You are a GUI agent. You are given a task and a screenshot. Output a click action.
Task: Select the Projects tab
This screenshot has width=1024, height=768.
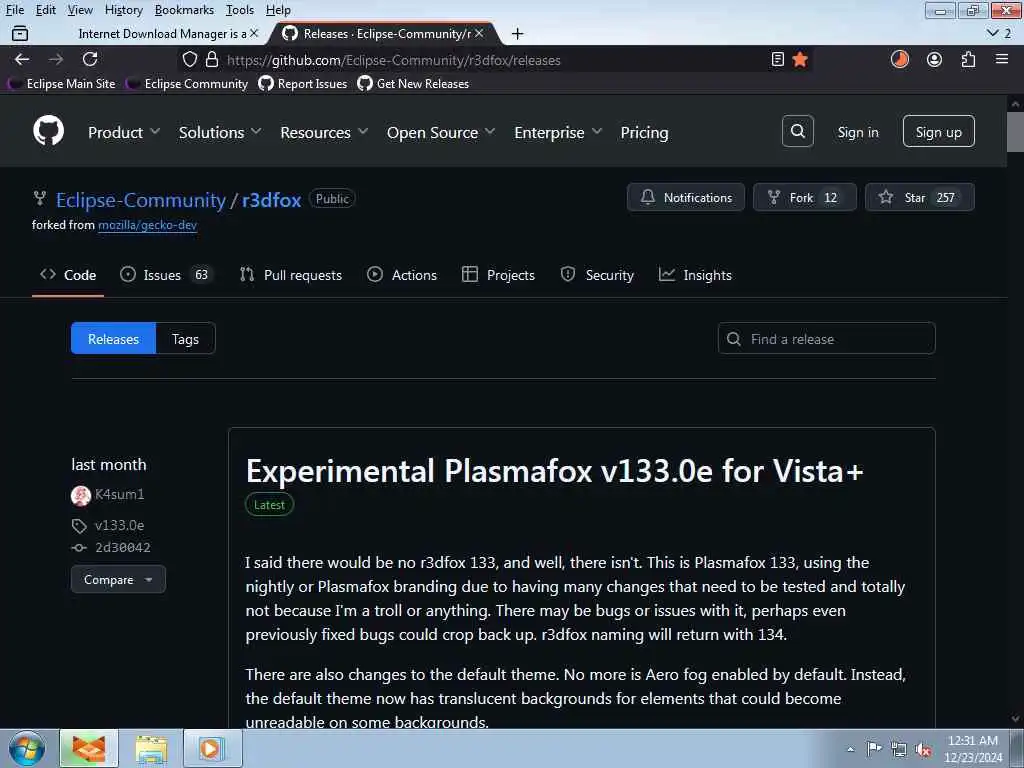[x=498, y=275]
